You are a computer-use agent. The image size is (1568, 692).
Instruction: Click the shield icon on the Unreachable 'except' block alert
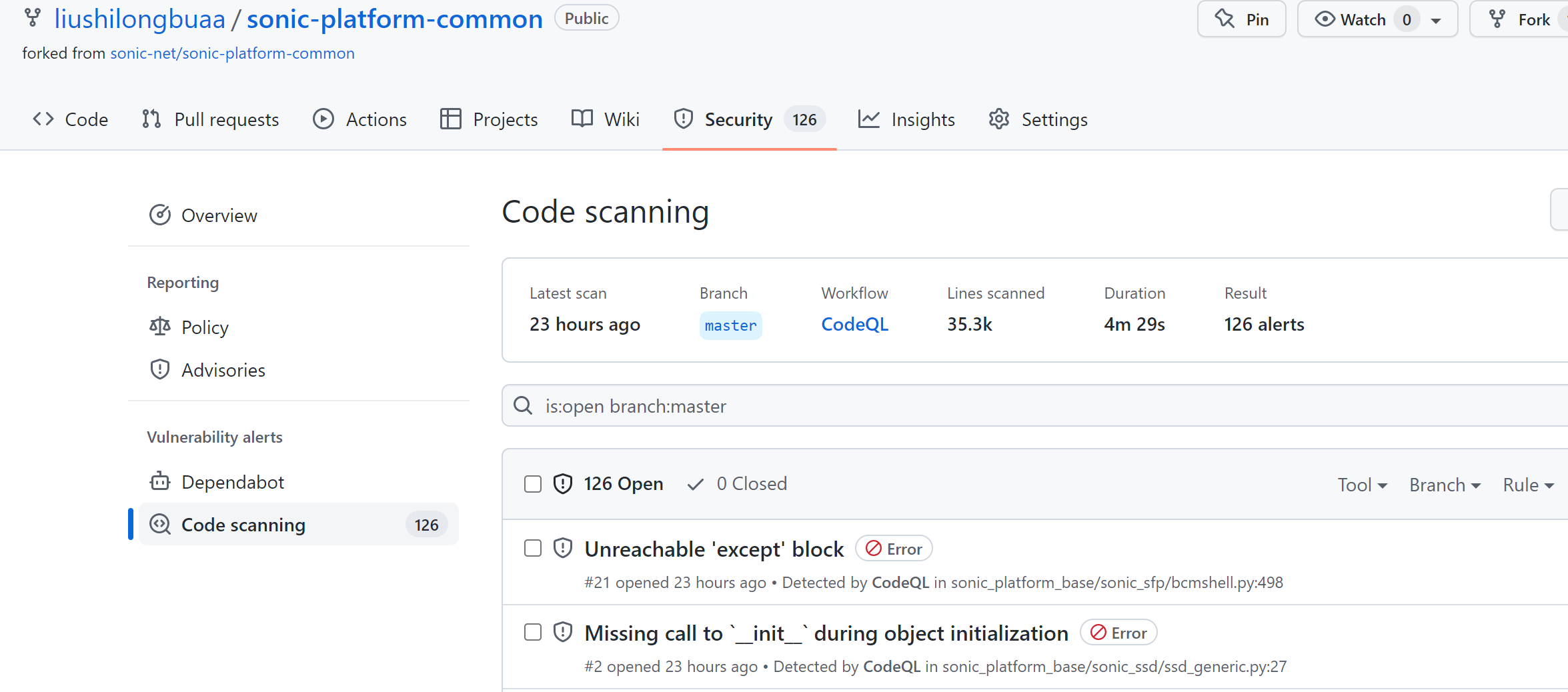click(x=563, y=548)
